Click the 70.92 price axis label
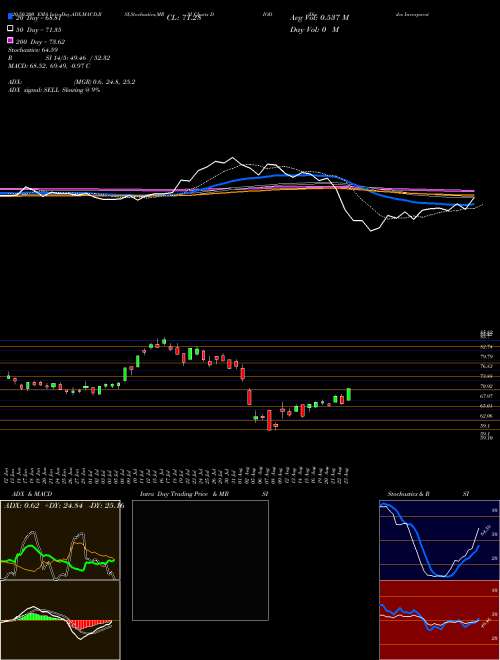This screenshot has height=660, width=500. point(487,386)
